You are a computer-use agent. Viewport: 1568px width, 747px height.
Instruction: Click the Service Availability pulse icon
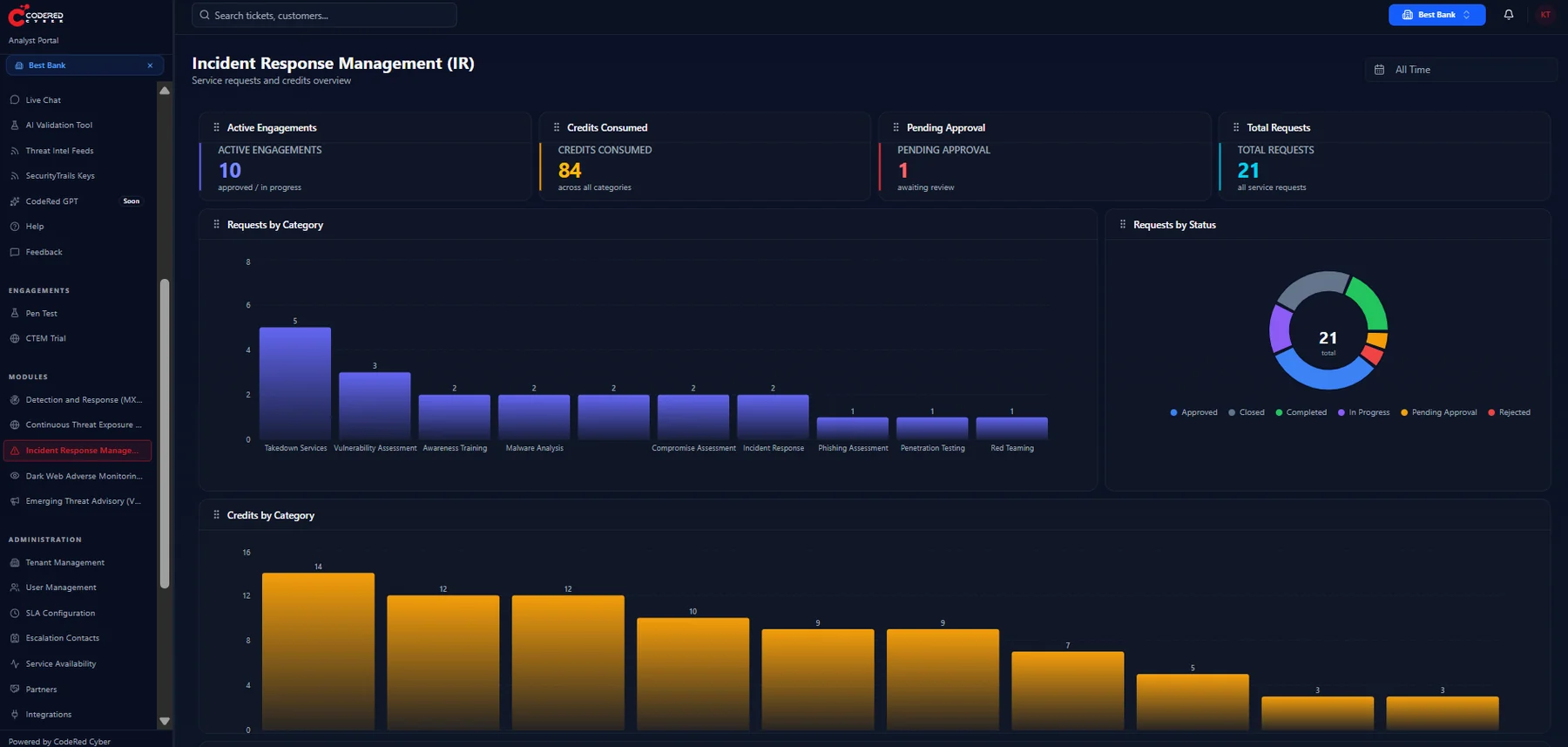pos(15,664)
